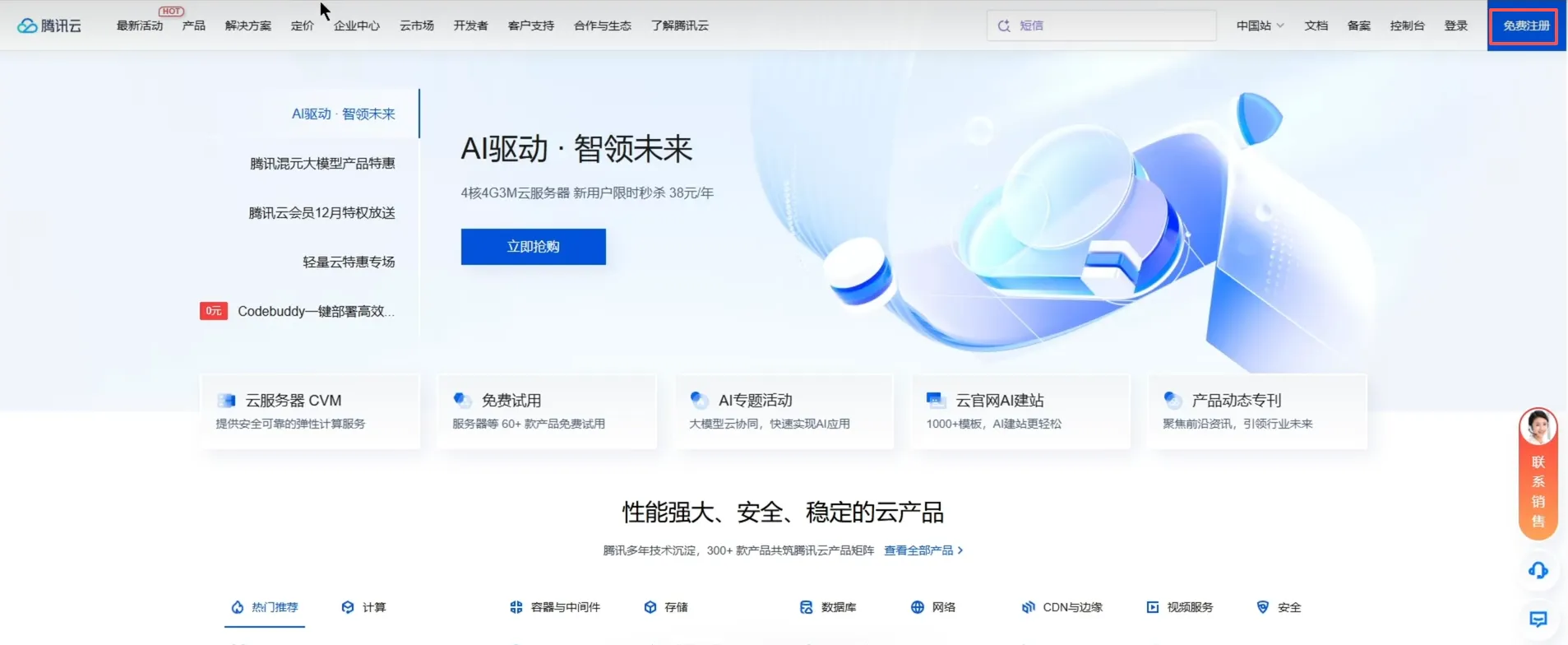
Task: Click the chat message feedback icon
Action: (x=1538, y=619)
